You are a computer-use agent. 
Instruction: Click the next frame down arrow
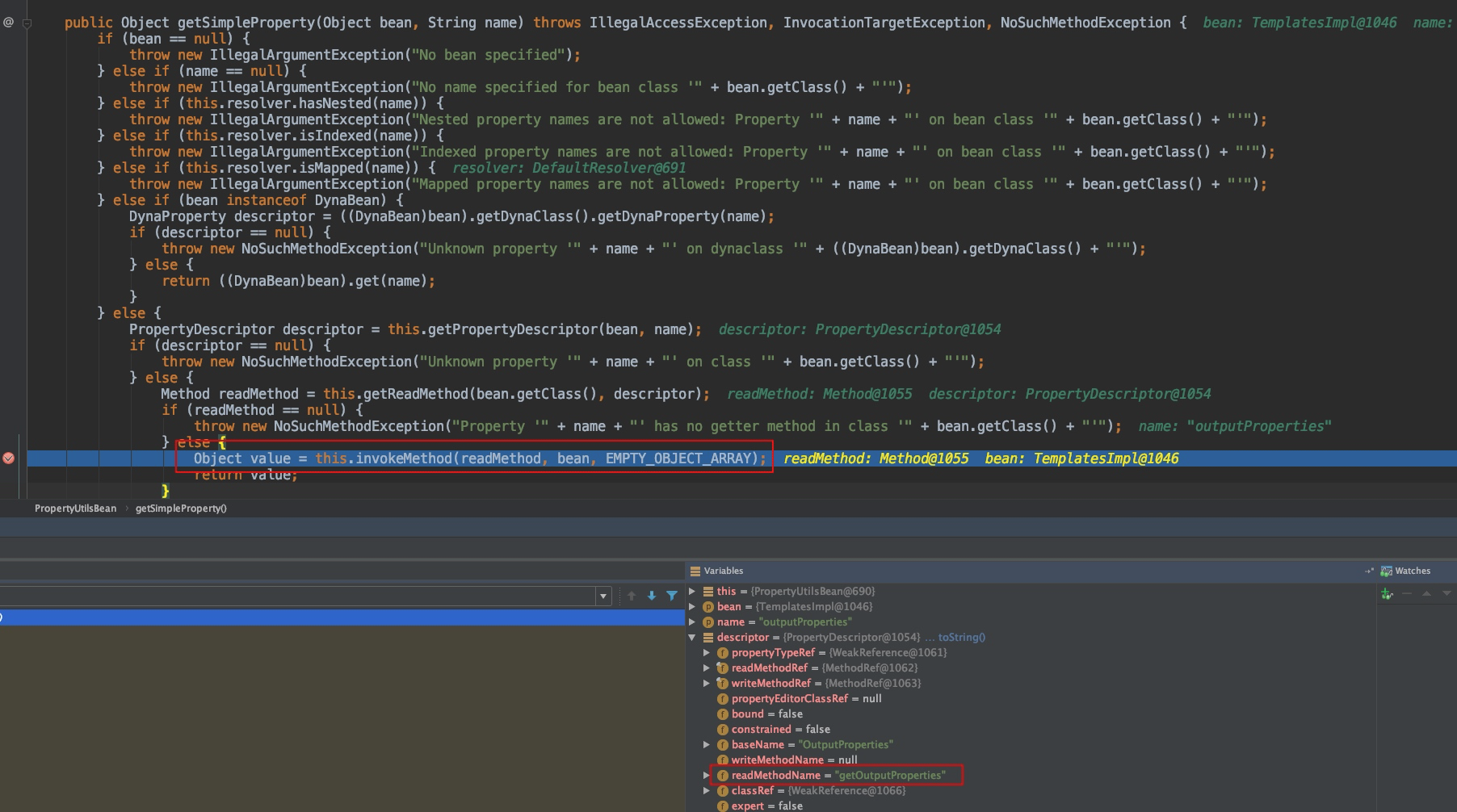(652, 596)
